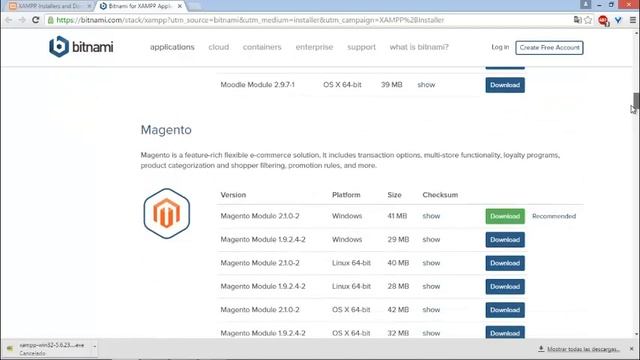Open the download item options arrow
Image resolution: width=640 pixels, height=360 pixels.
94,347
